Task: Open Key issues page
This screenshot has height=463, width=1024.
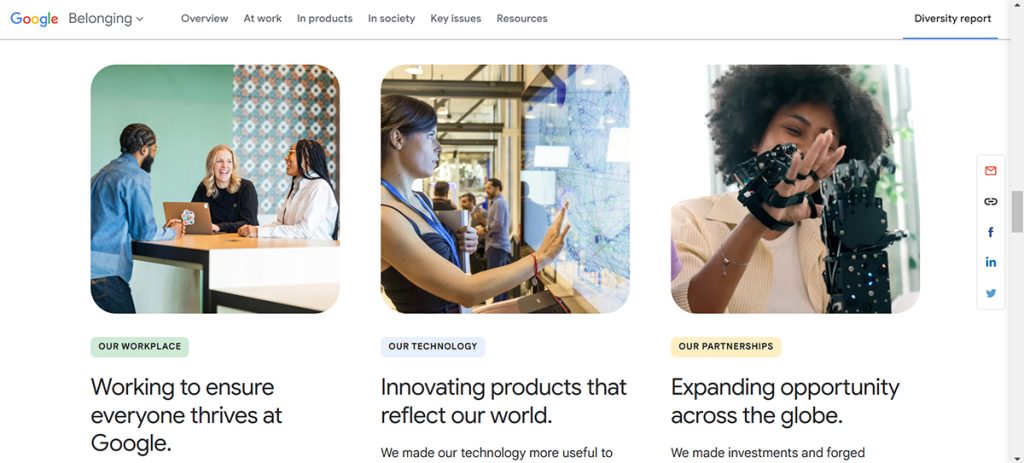Action: point(455,19)
